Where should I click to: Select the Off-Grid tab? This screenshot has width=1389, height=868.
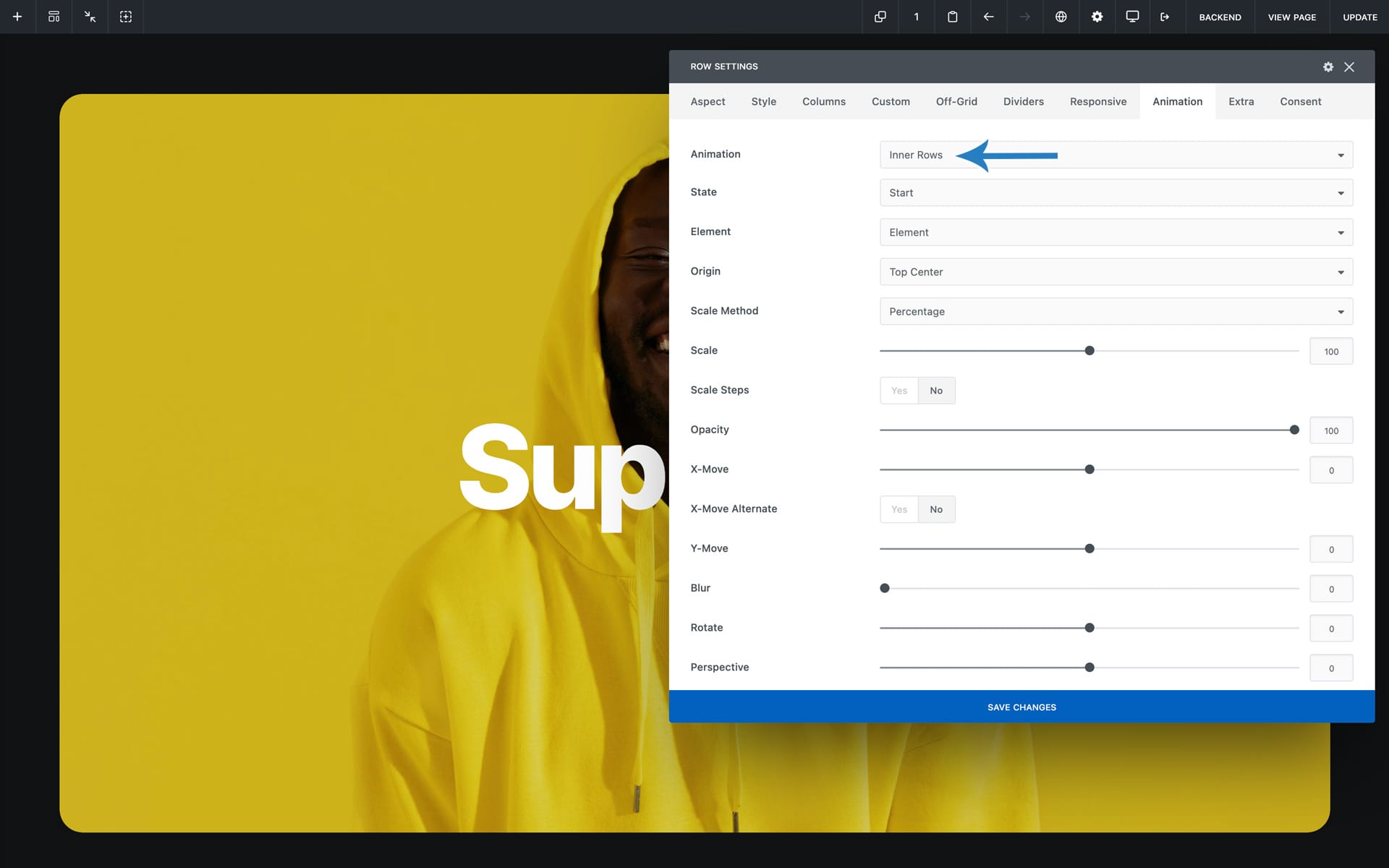(x=956, y=101)
